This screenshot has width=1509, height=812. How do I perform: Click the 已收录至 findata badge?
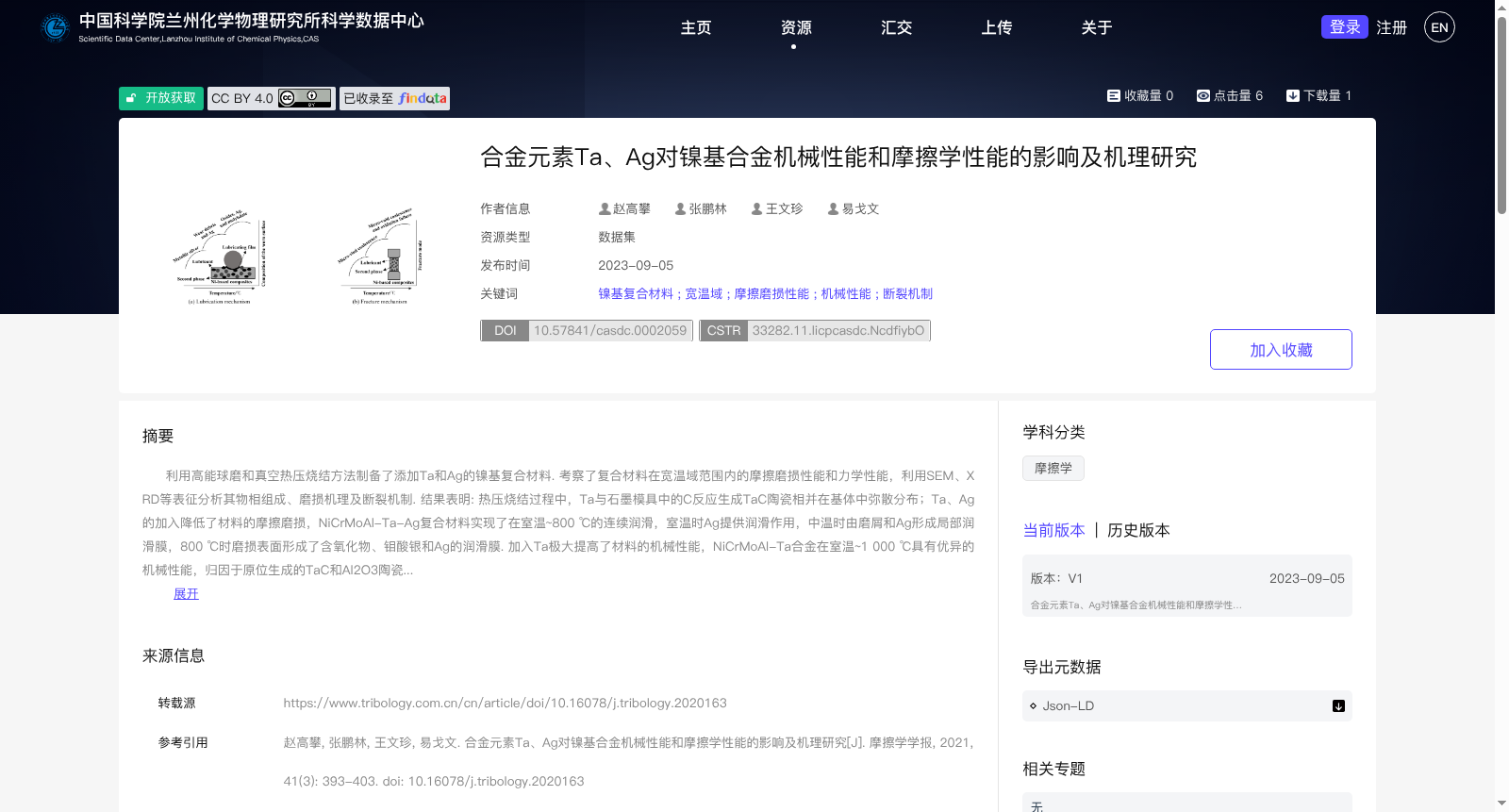394,98
